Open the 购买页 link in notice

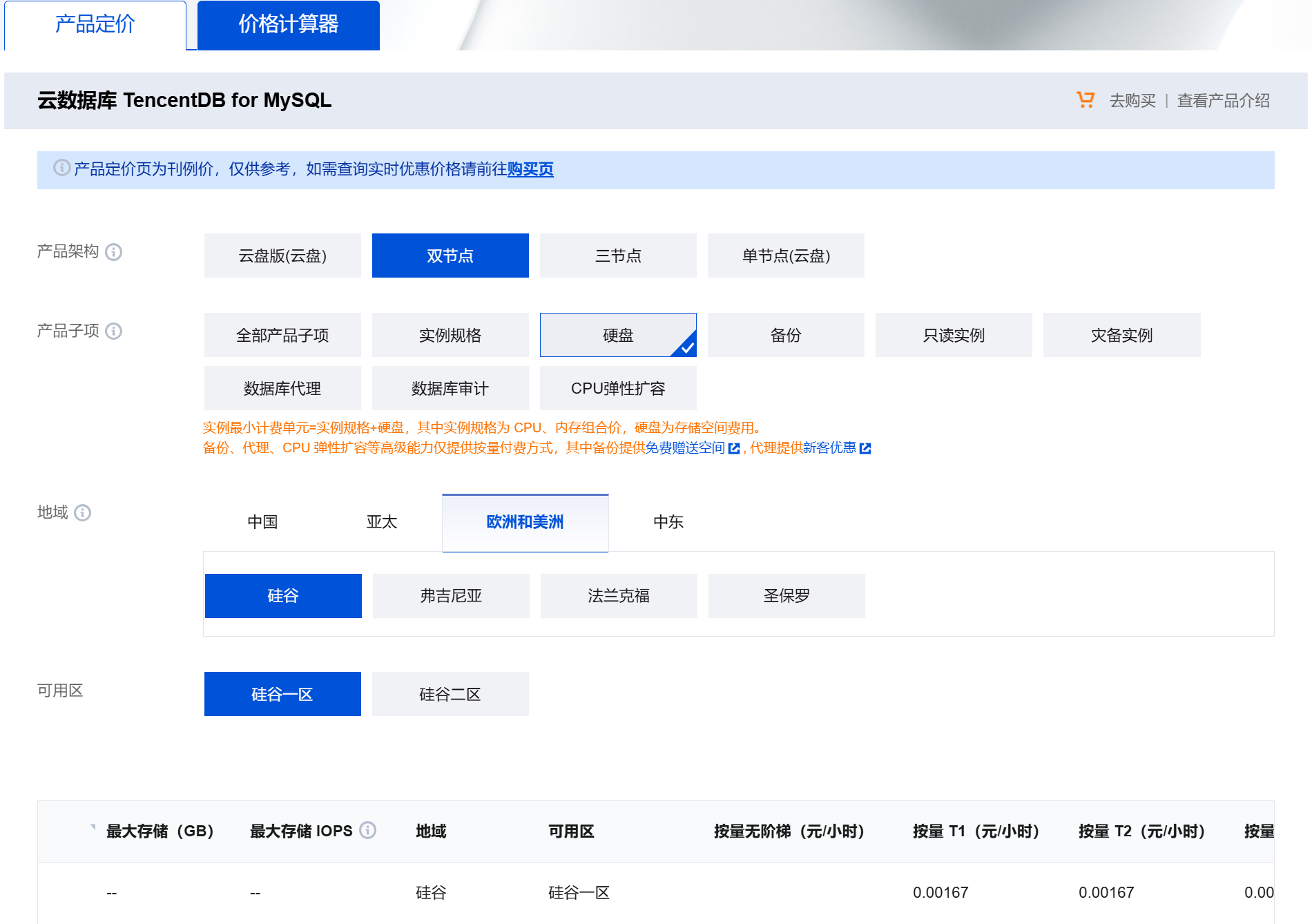click(x=530, y=169)
